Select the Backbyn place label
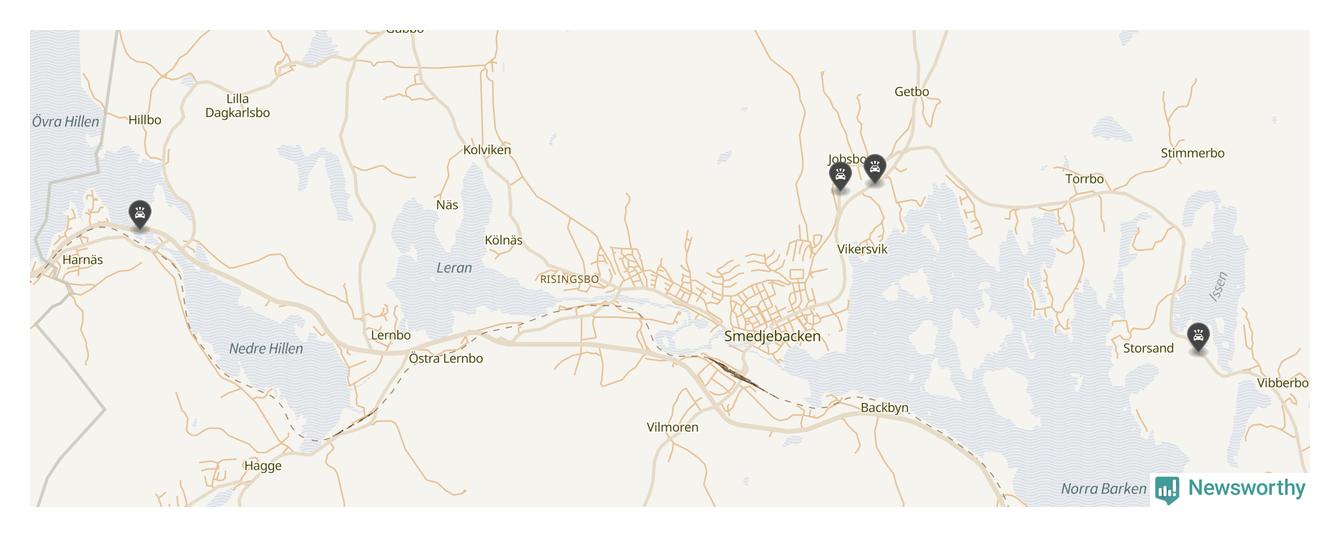The width and height of the screenshot is (1340, 537). point(884,408)
